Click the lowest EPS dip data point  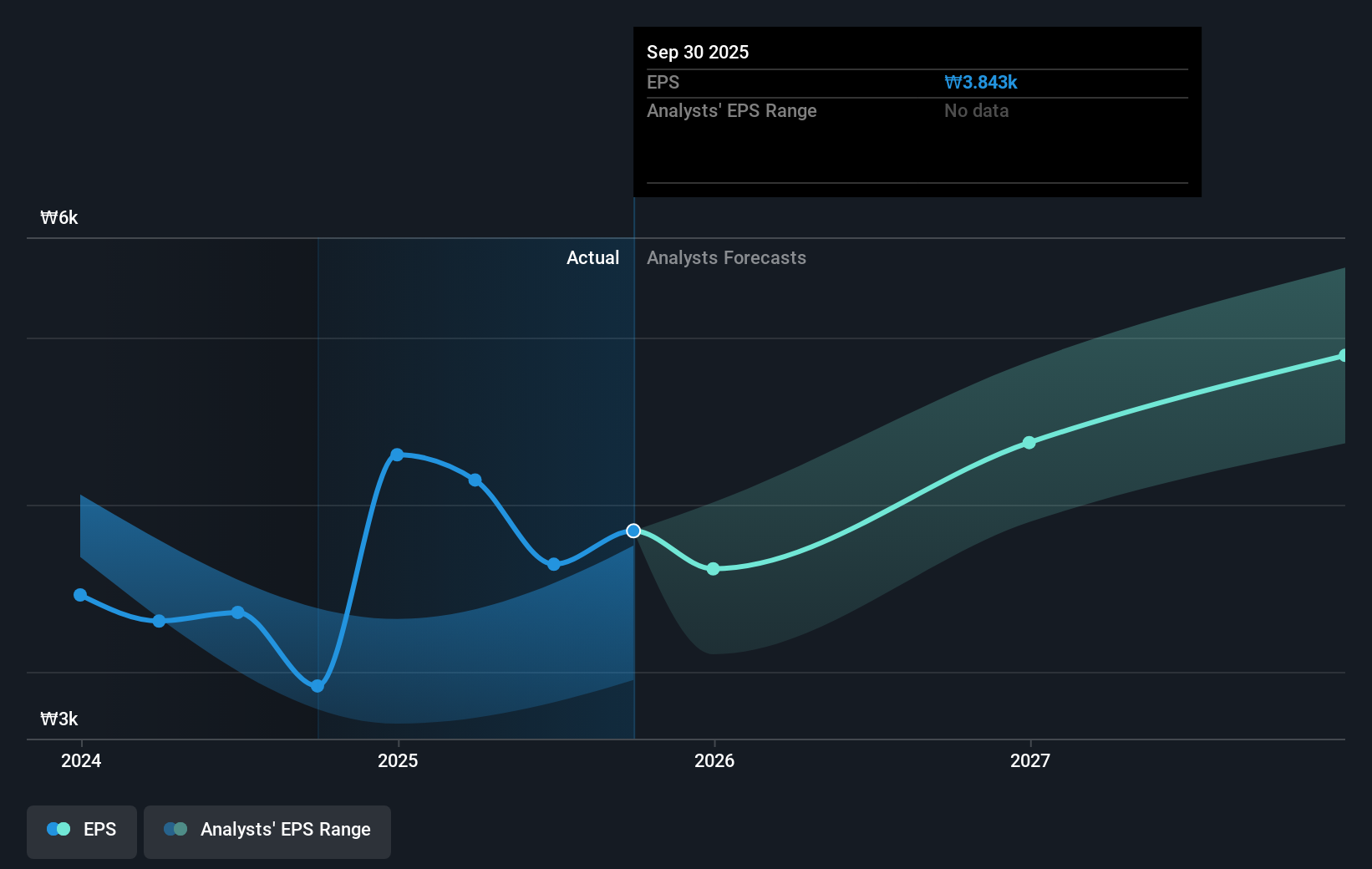(x=317, y=686)
